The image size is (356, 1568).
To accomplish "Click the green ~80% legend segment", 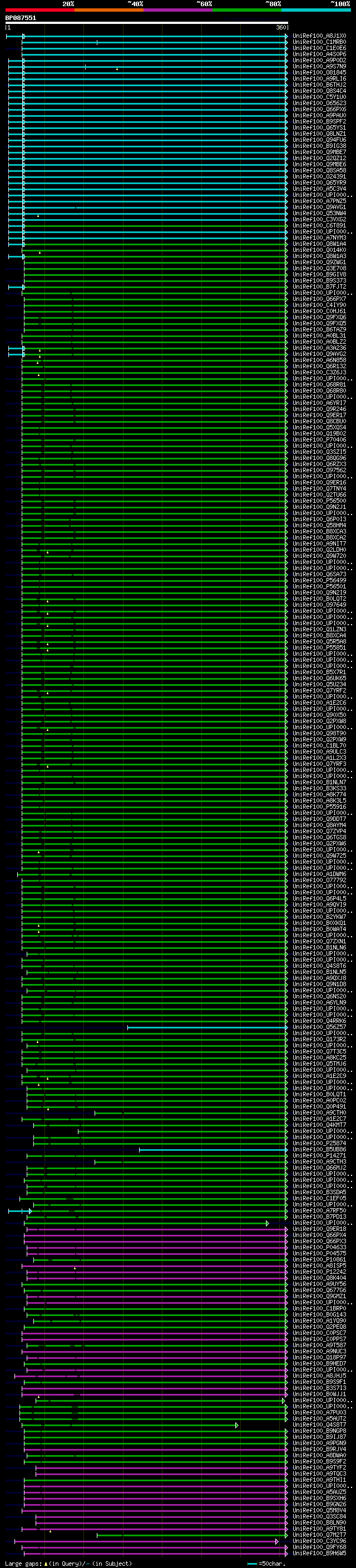I will (x=247, y=11).
